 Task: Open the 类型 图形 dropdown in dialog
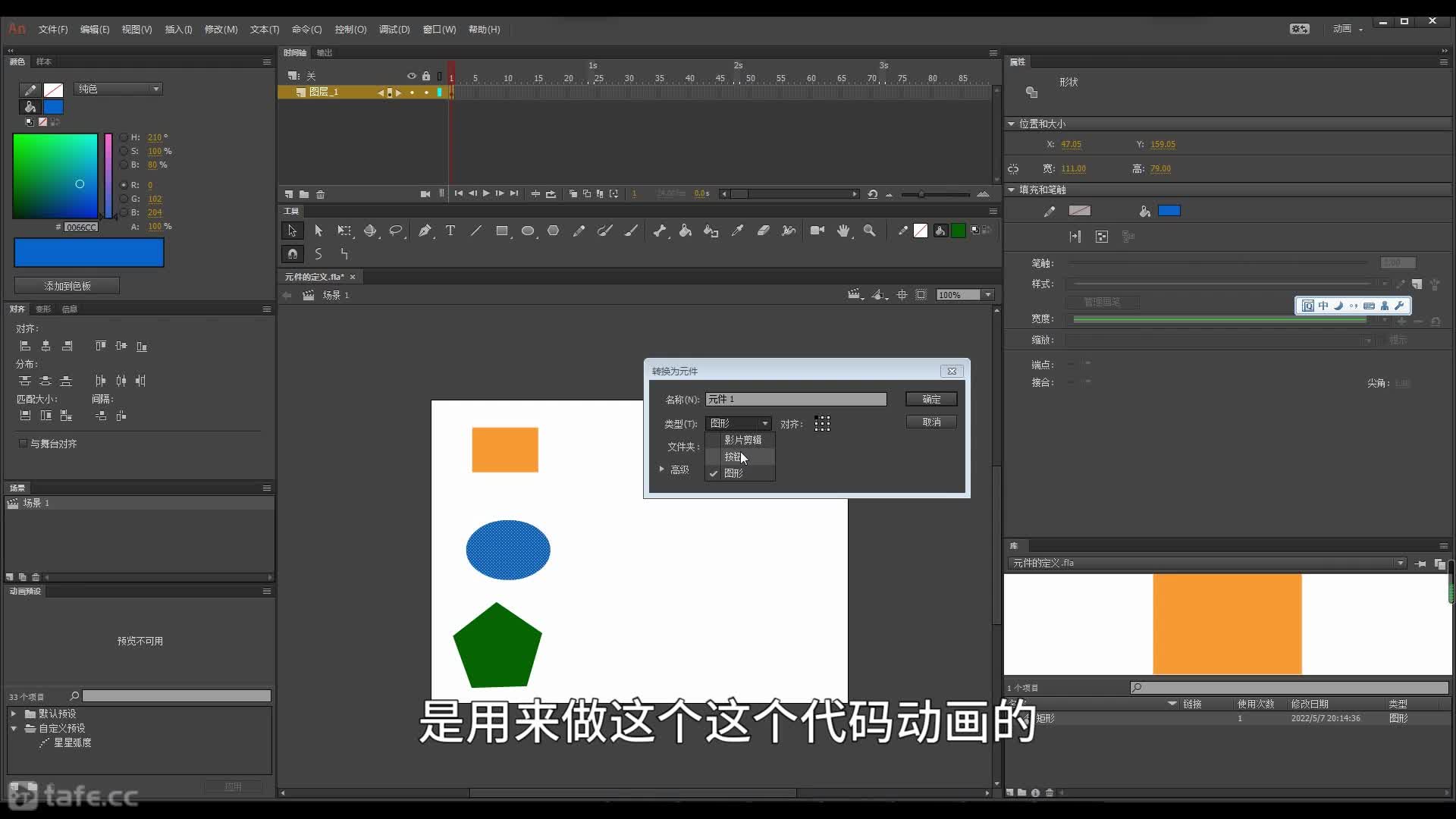739,423
